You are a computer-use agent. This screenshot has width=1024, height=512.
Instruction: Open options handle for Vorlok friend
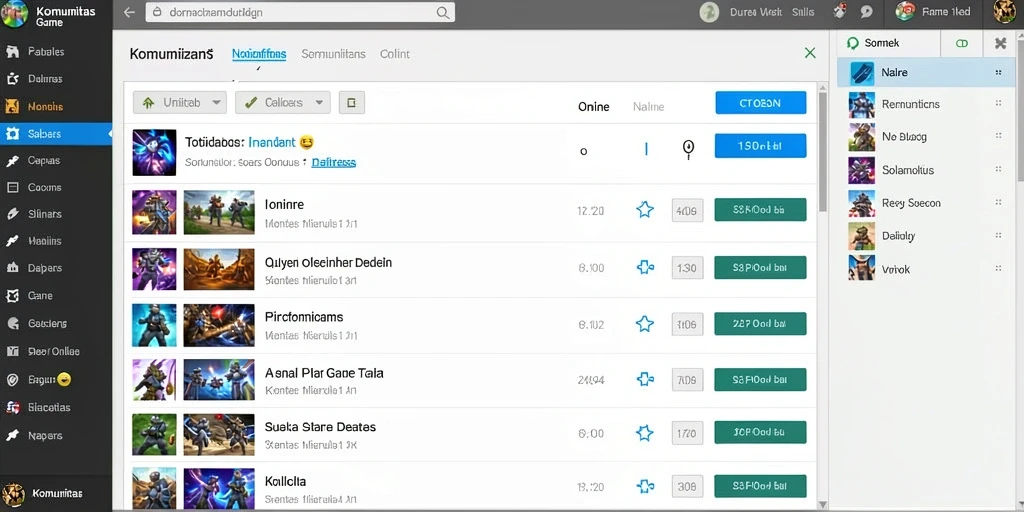(998, 268)
